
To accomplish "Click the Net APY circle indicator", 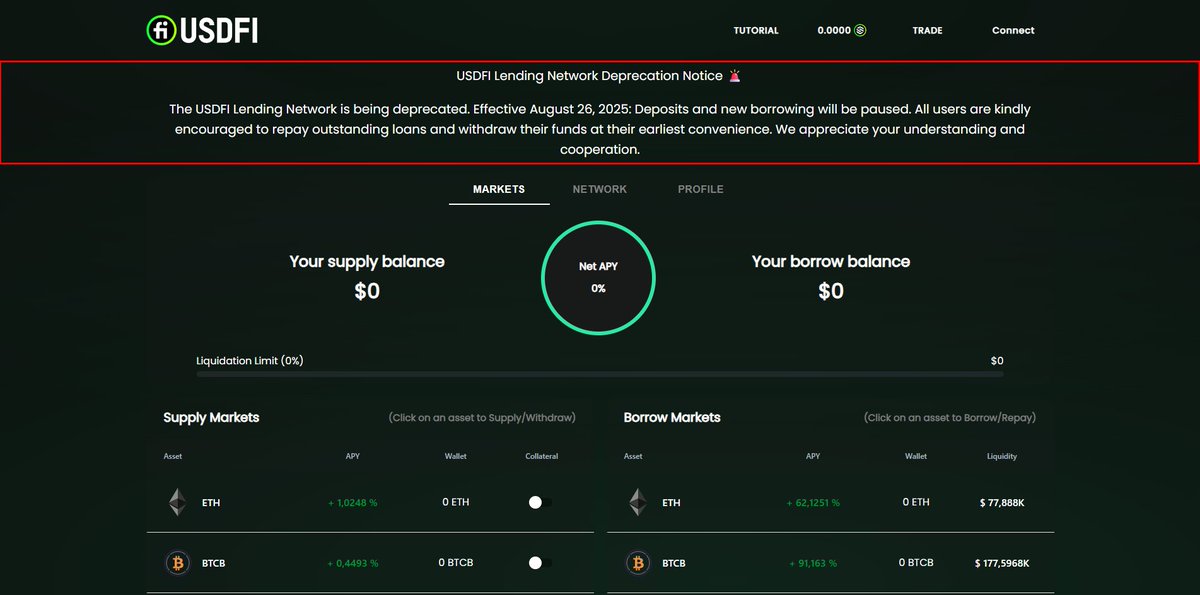I will 598,278.
